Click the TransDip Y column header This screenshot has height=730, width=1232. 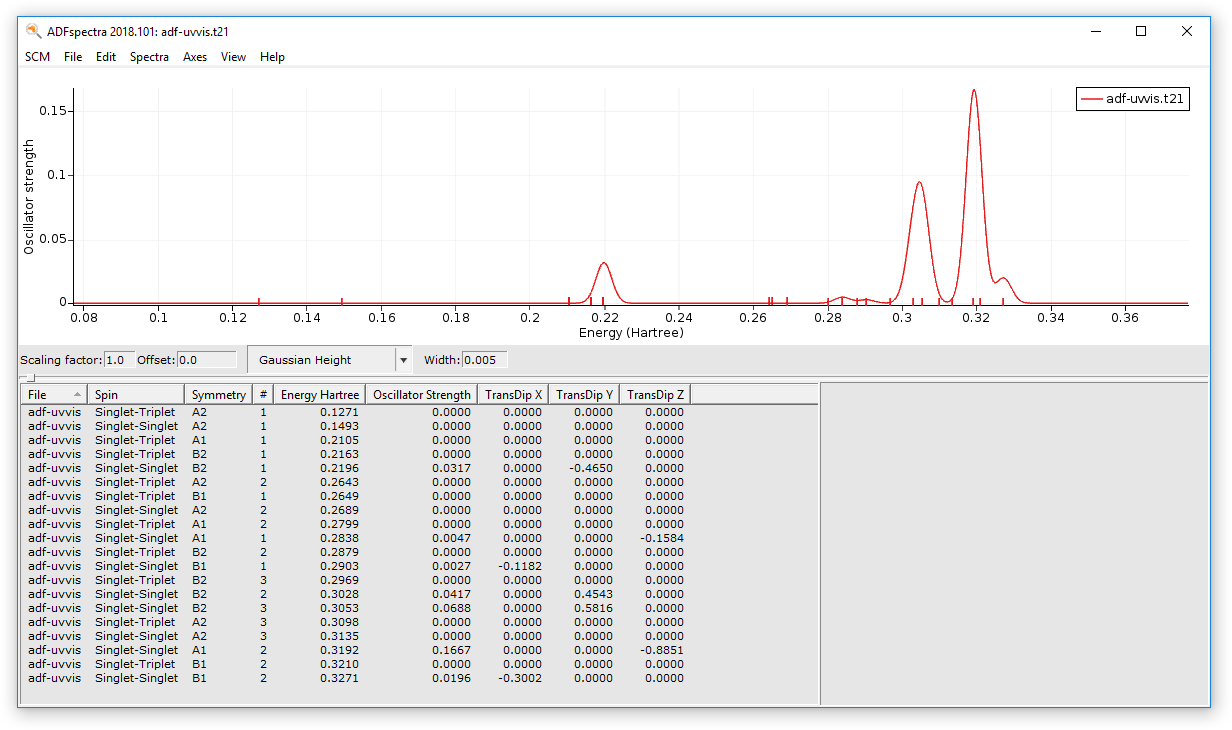[584, 395]
